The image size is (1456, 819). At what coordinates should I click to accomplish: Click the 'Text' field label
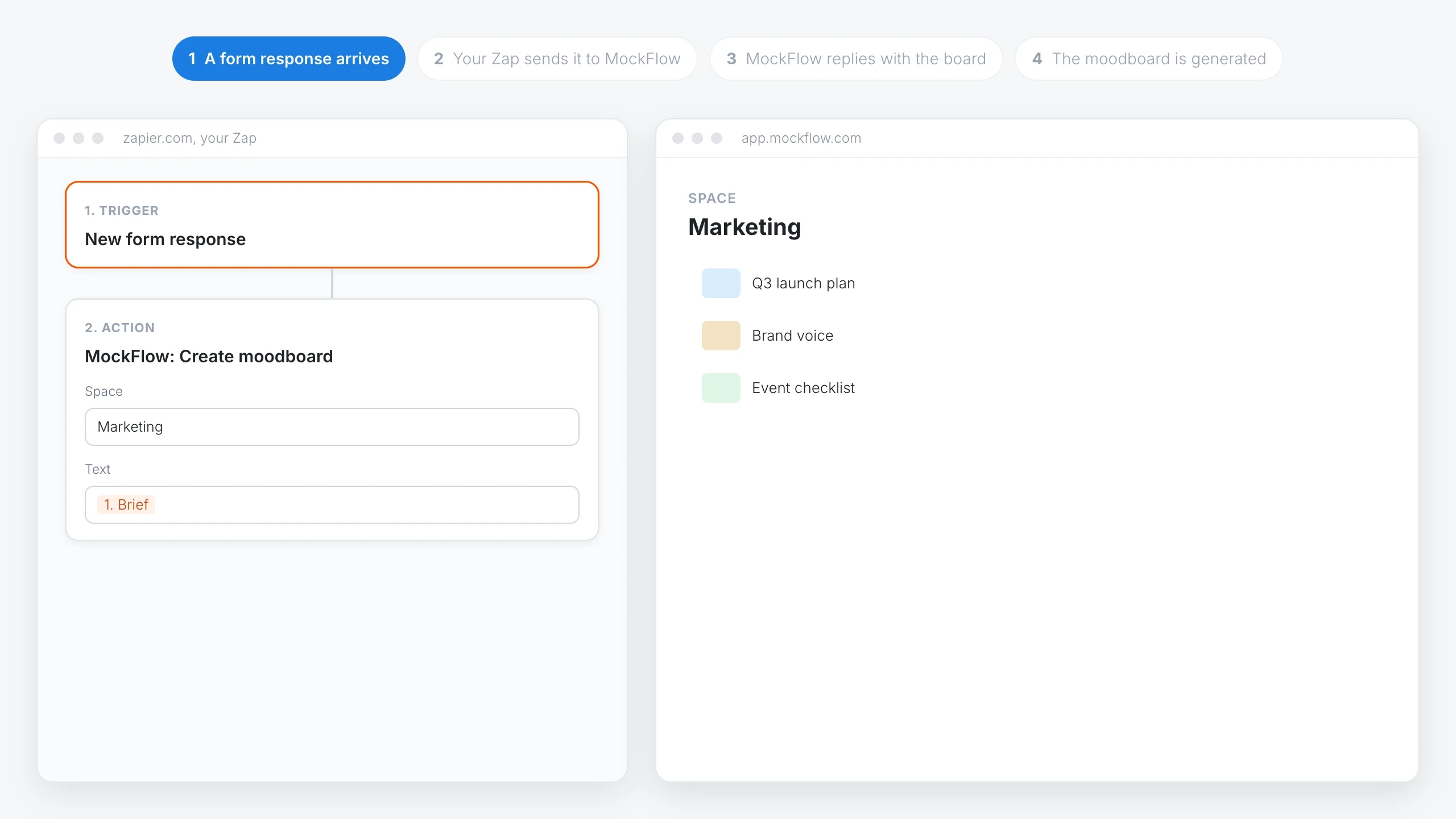point(97,469)
